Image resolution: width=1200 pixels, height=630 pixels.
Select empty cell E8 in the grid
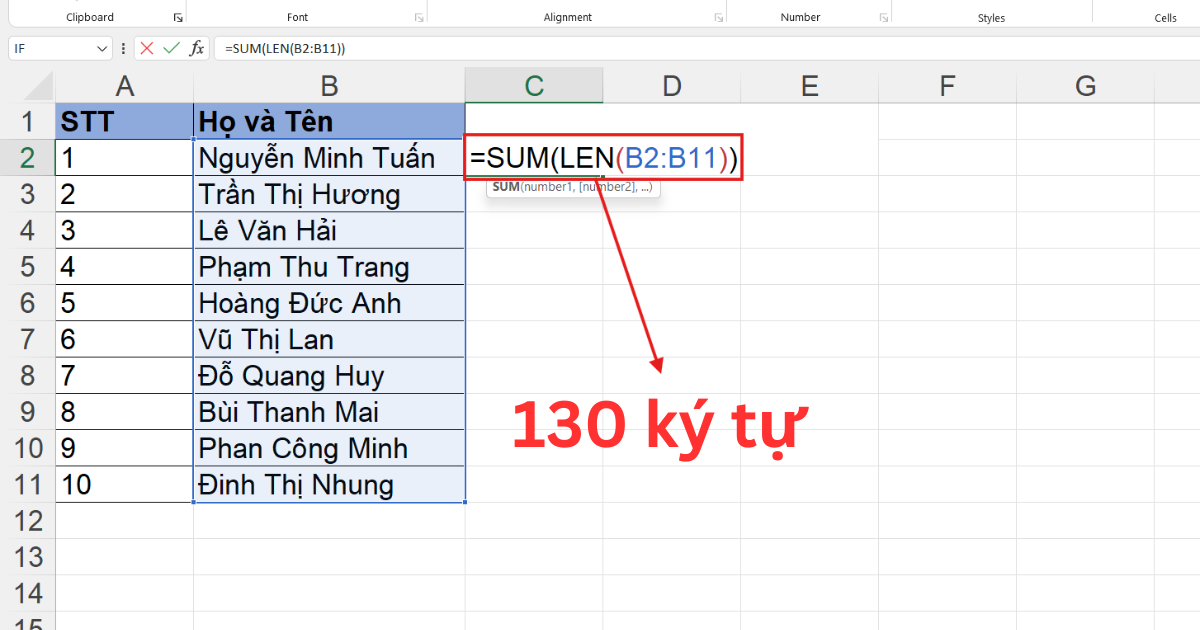809,375
